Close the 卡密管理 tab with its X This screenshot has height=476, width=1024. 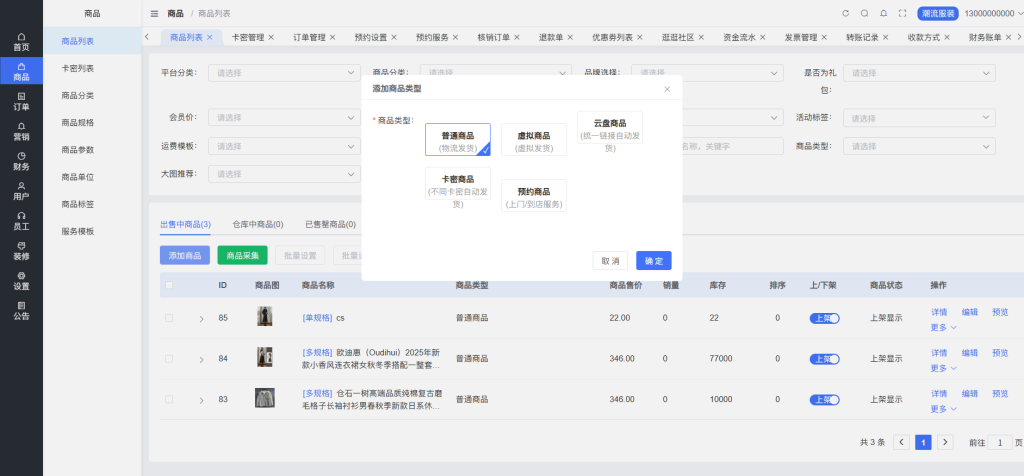pos(271,37)
